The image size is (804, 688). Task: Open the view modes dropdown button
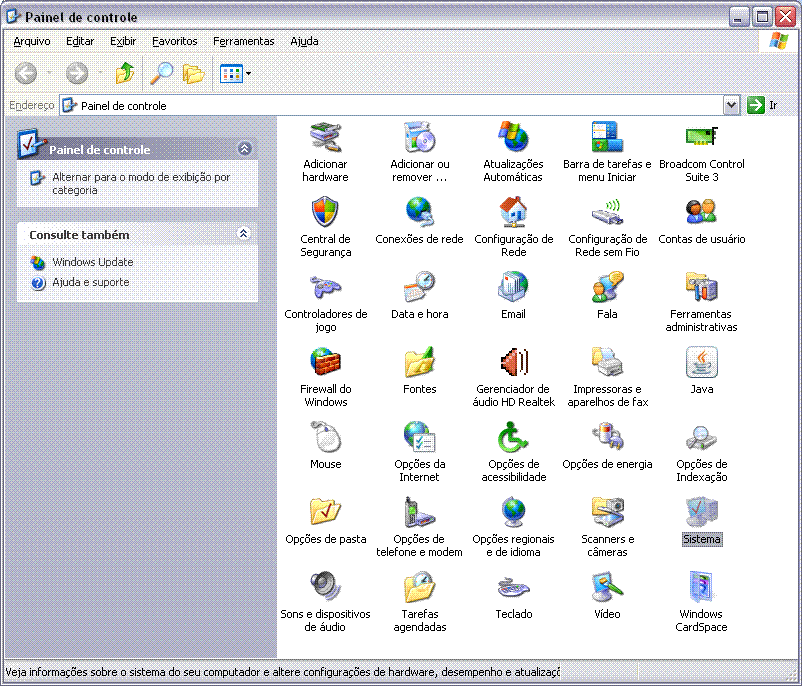pyautogui.click(x=235, y=73)
